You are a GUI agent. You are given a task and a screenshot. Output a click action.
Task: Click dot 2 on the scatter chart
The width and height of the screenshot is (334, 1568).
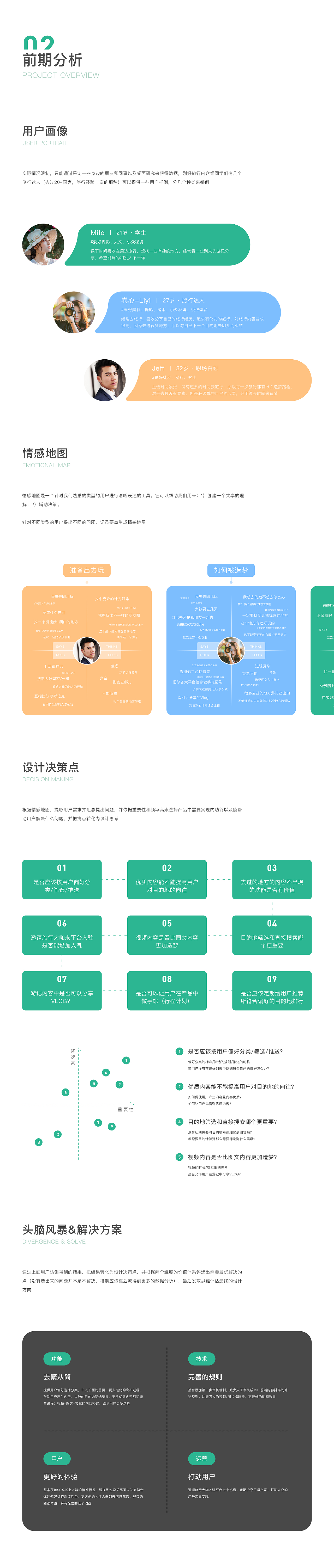click(120, 1084)
